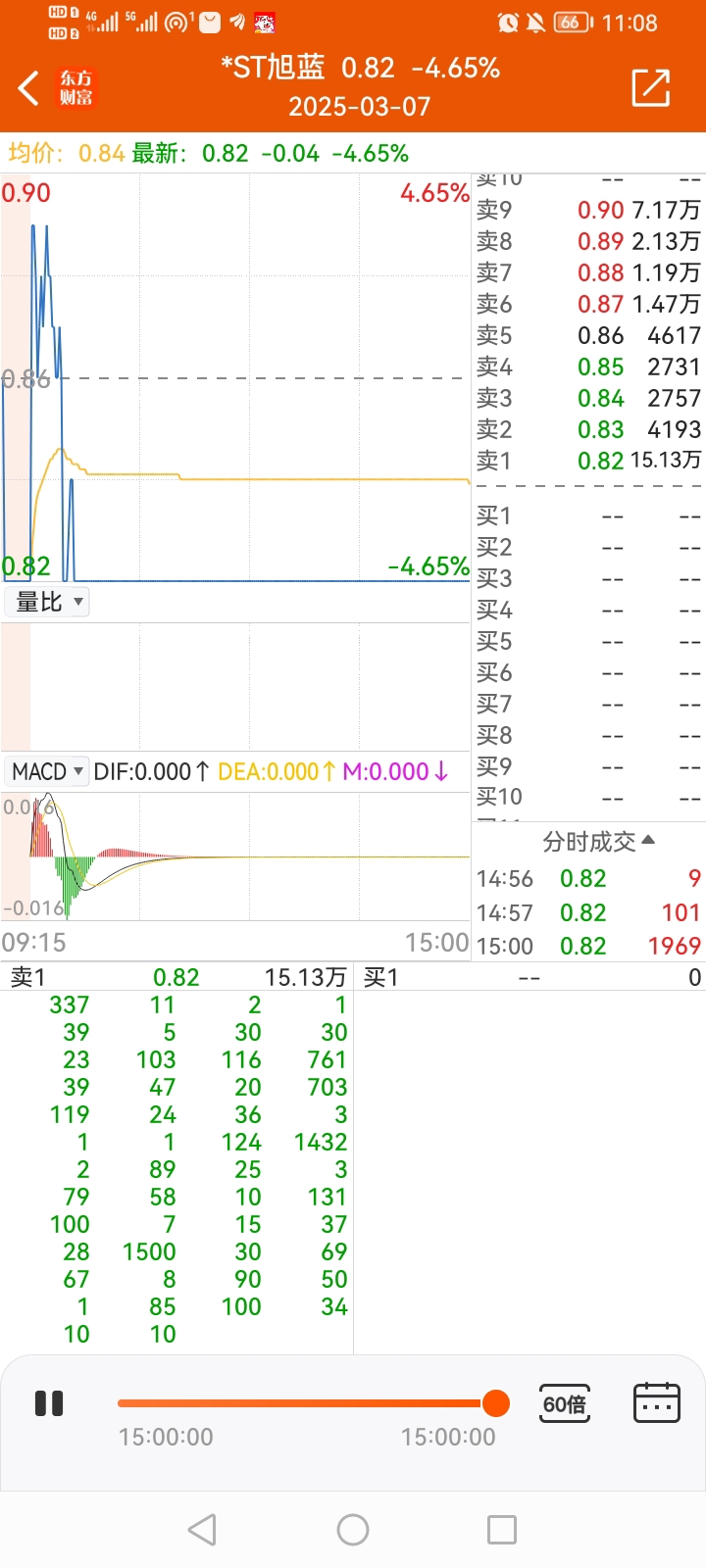Click queue order 1432
This screenshot has height=1568, width=706.
(x=321, y=1142)
